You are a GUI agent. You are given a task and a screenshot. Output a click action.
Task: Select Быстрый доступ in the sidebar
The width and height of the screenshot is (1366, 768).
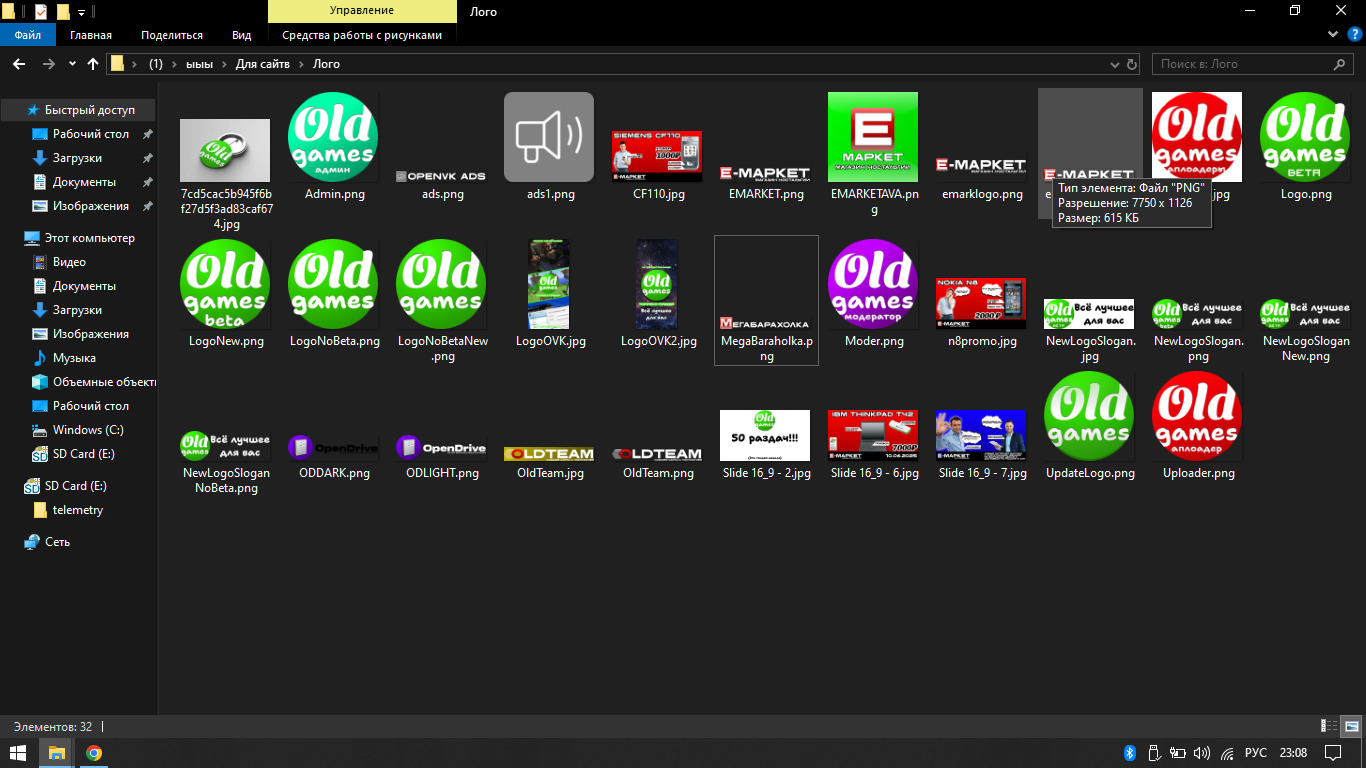tap(79, 110)
